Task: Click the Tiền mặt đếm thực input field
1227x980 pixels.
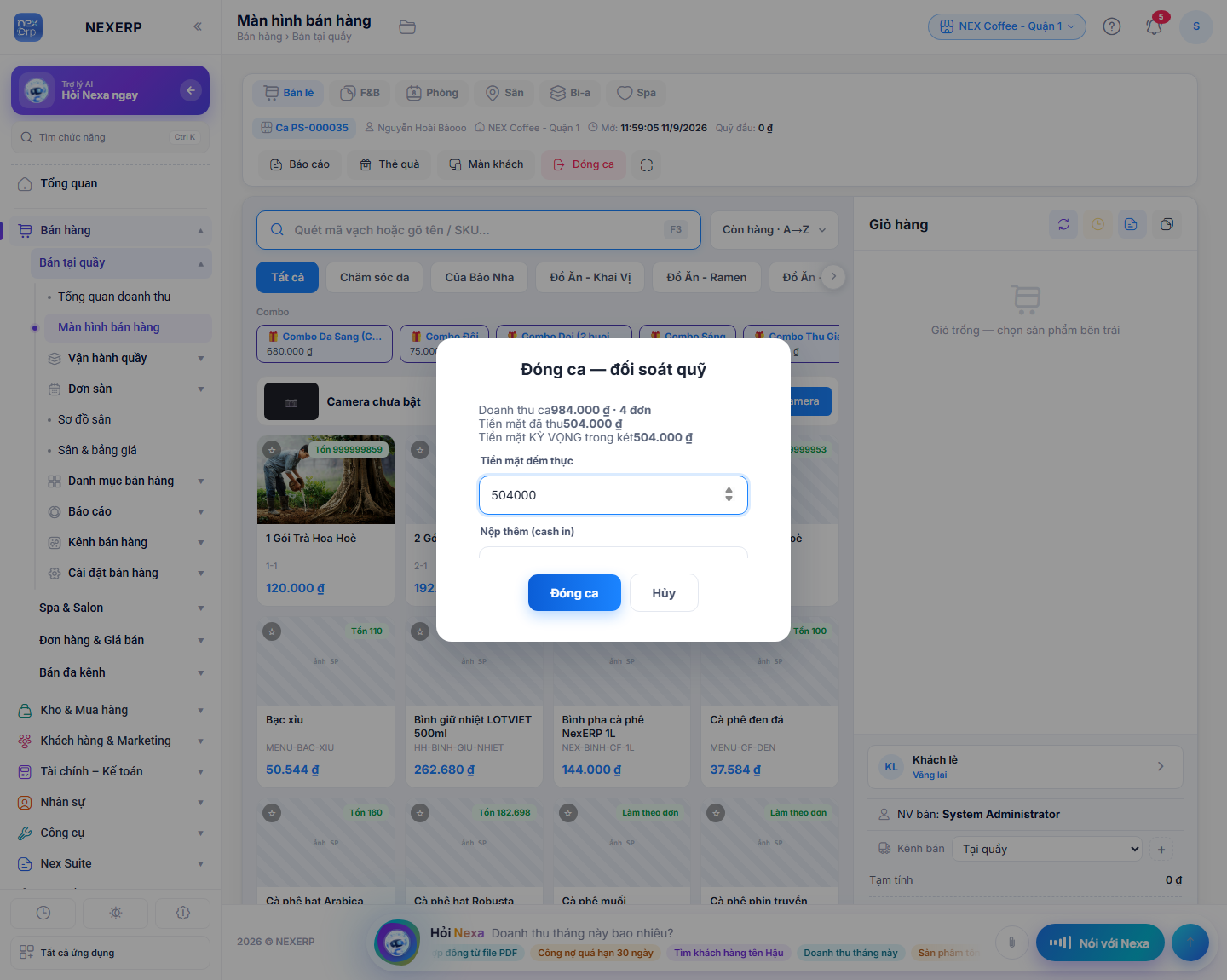Action: 613,495
